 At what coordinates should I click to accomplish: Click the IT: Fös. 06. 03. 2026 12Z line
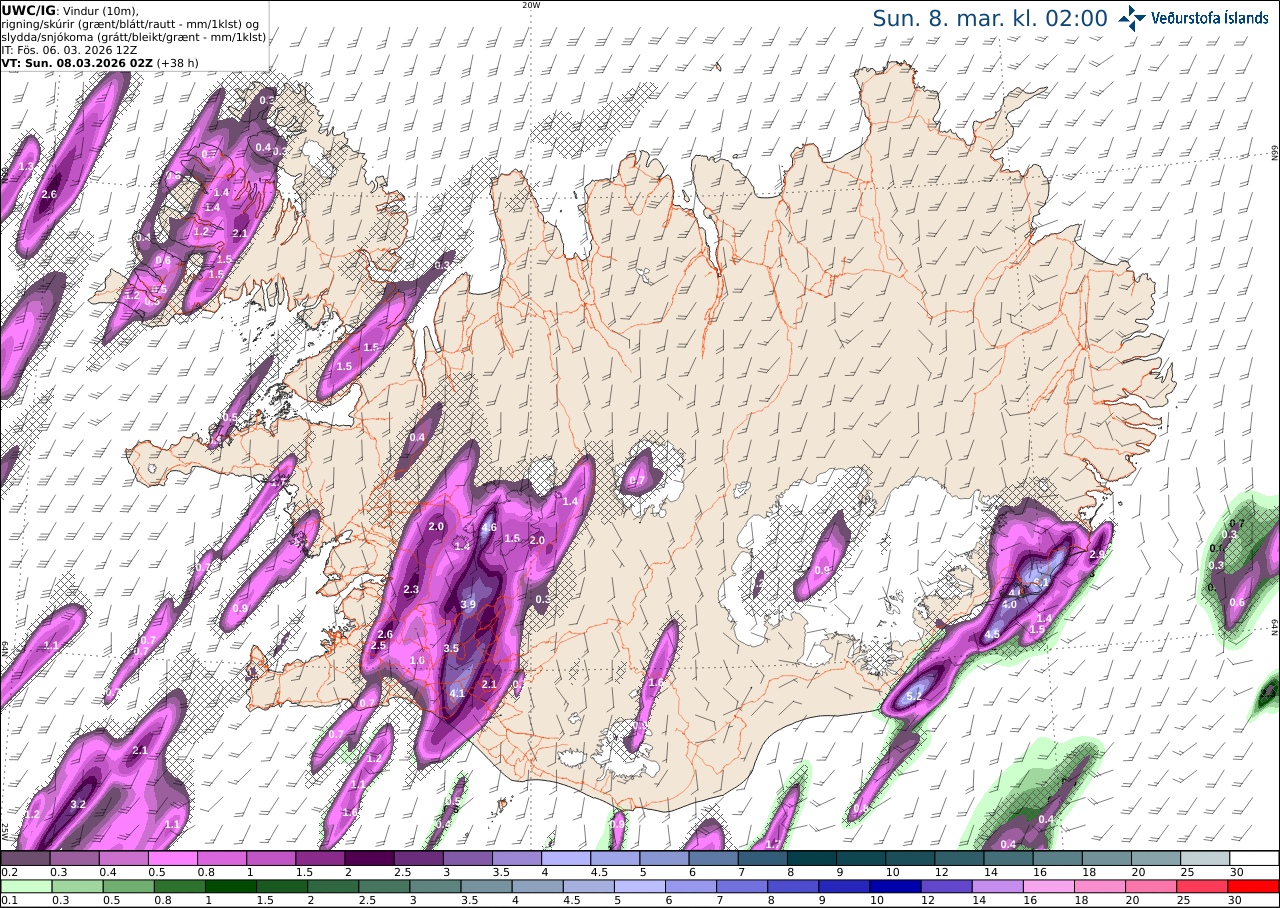coord(69,49)
